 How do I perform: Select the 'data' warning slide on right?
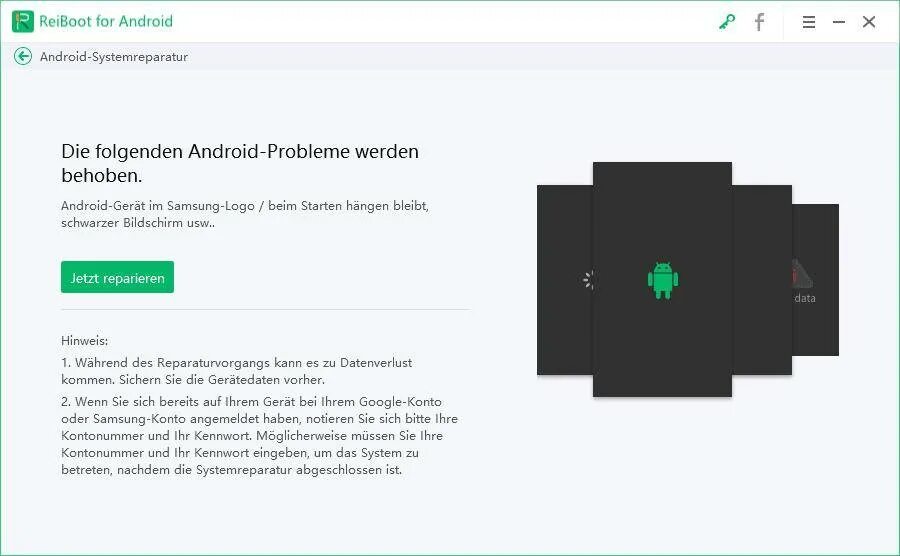coord(815,280)
